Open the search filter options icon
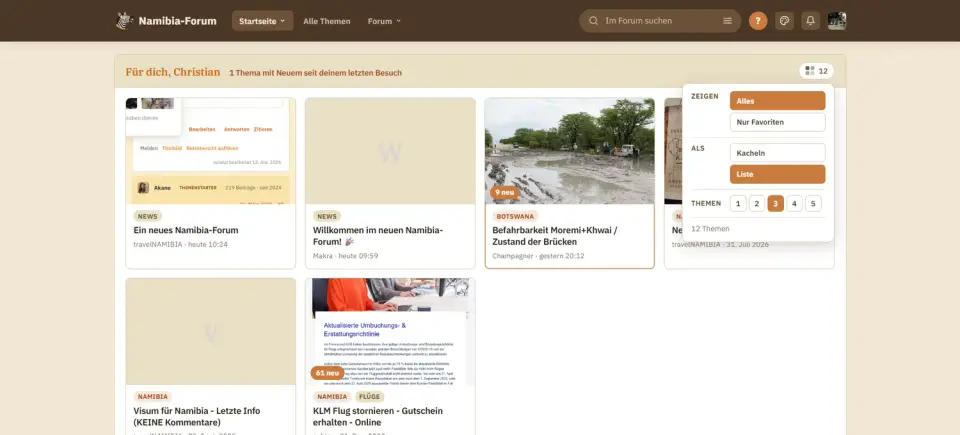This screenshot has width=960, height=435. 727,21
